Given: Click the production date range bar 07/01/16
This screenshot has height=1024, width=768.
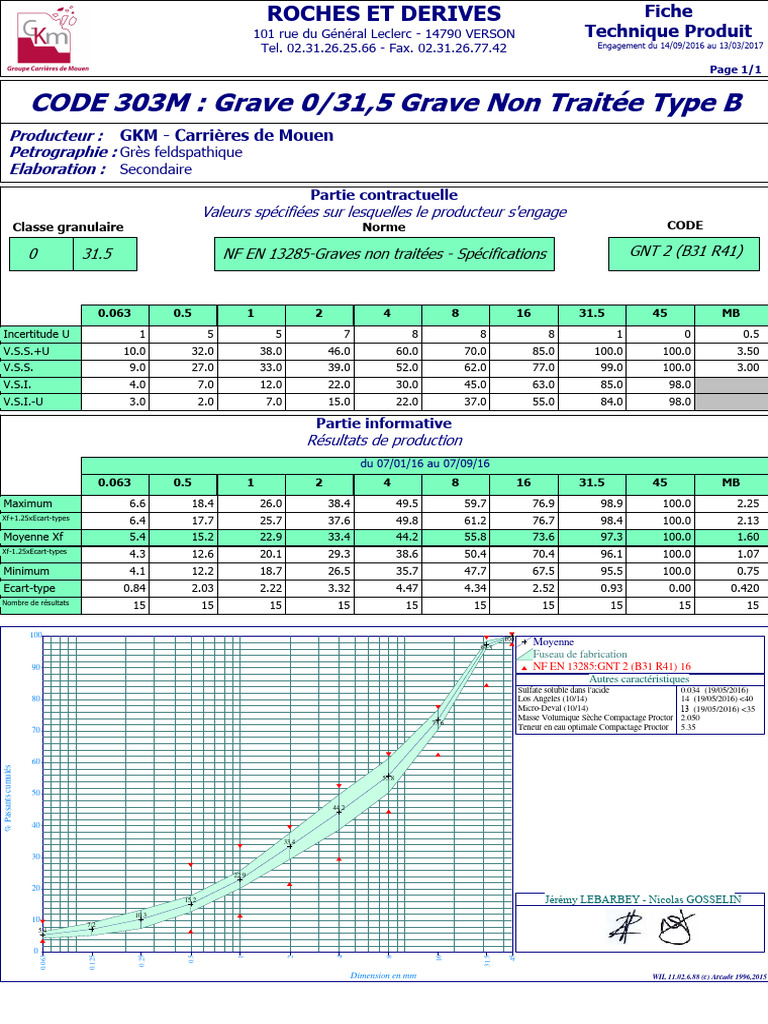Looking at the screenshot, I should [x=424, y=464].
